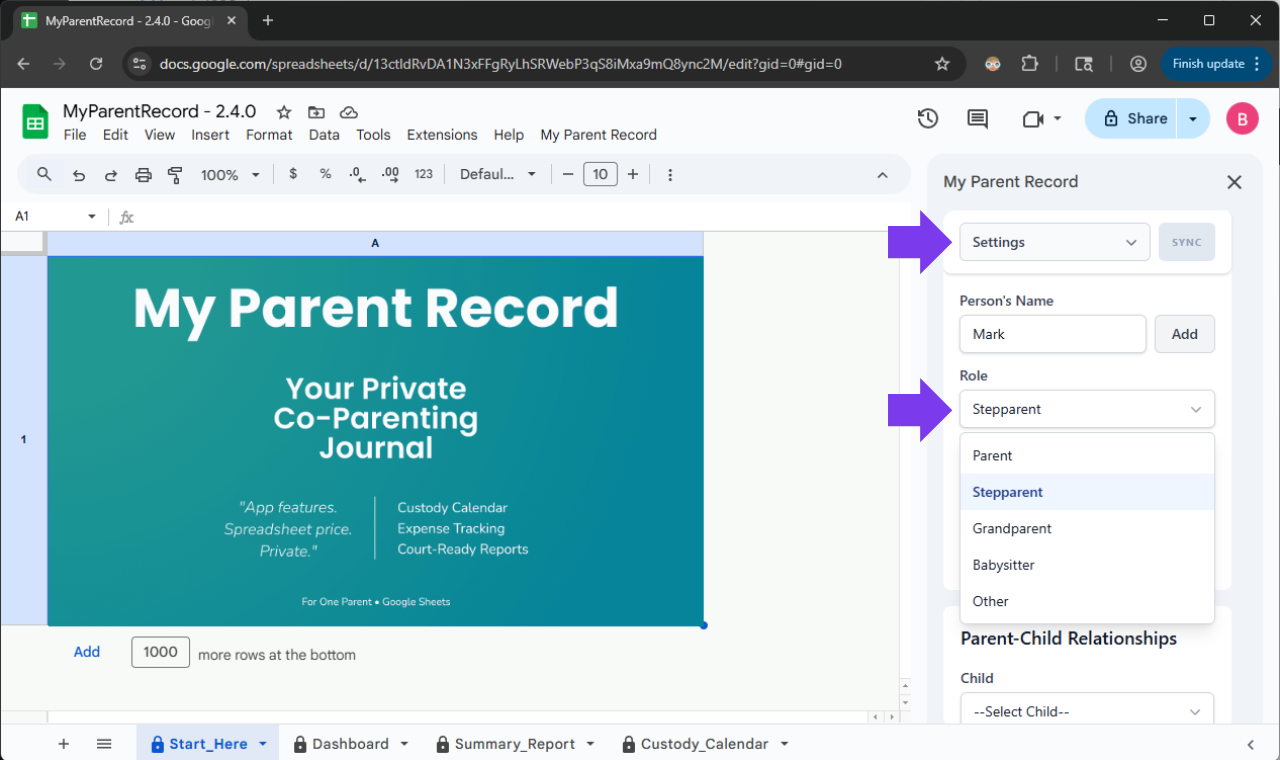Image resolution: width=1280 pixels, height=760 pixels.
Task: Open the font family Default dropdown
Action: click(x=498, y=174)
